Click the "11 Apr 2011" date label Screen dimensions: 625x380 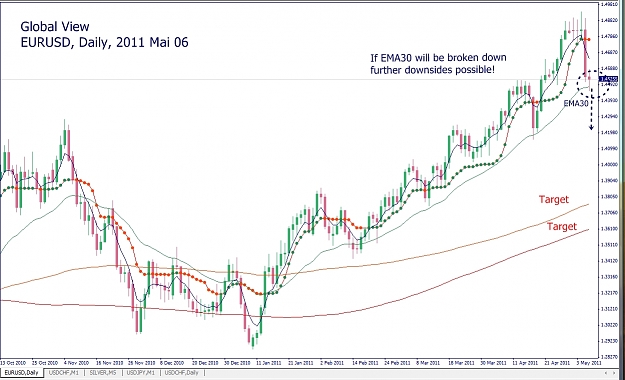(x=525, y=363)
